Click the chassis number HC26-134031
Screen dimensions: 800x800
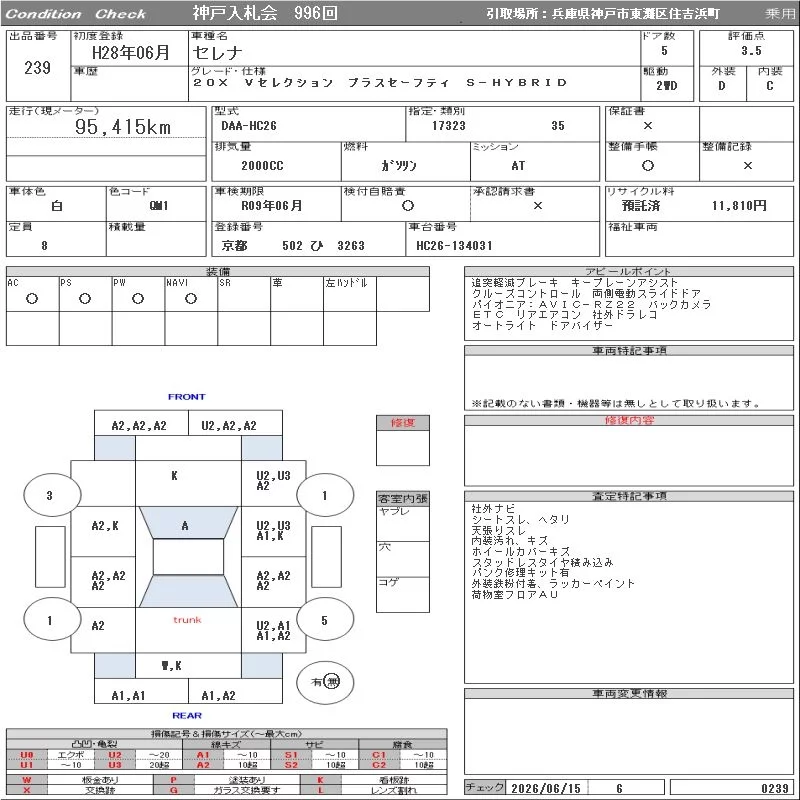tap(454, 246)
